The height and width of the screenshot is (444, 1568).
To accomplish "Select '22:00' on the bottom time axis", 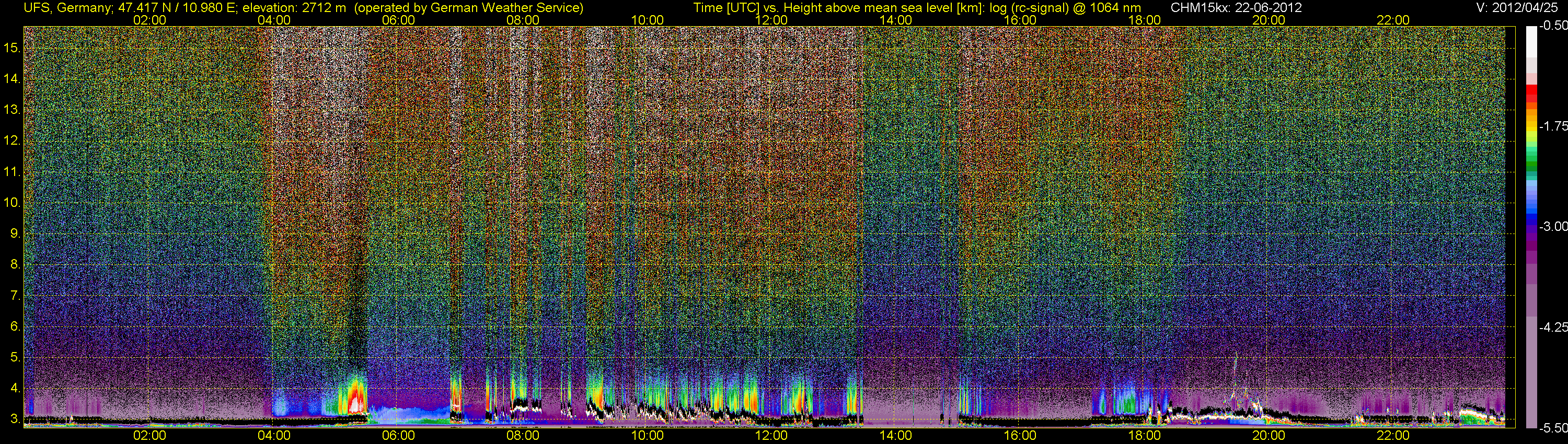I will click(1393, 436).
